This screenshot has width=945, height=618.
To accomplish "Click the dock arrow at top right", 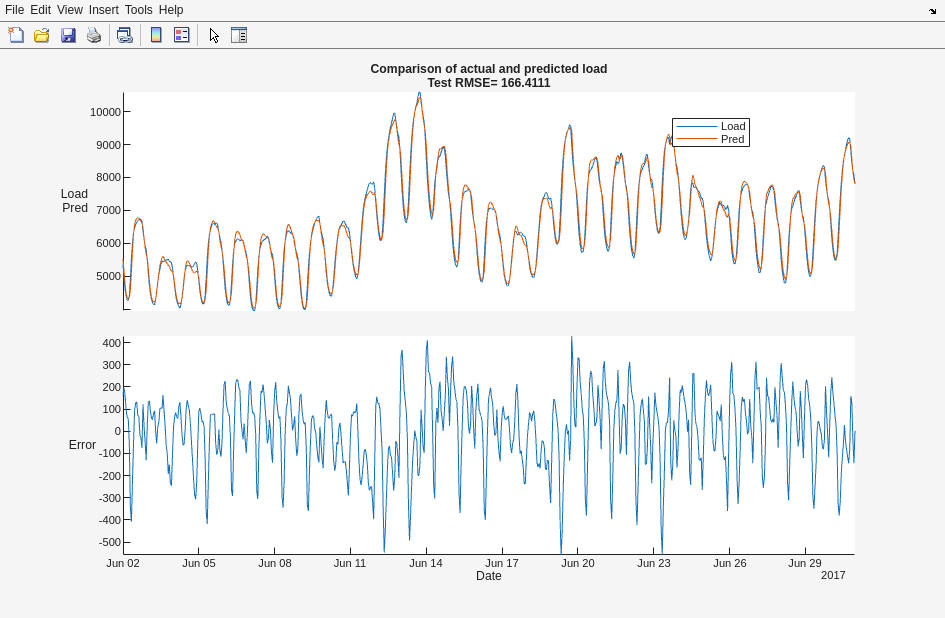I will [x=932, y=10].
